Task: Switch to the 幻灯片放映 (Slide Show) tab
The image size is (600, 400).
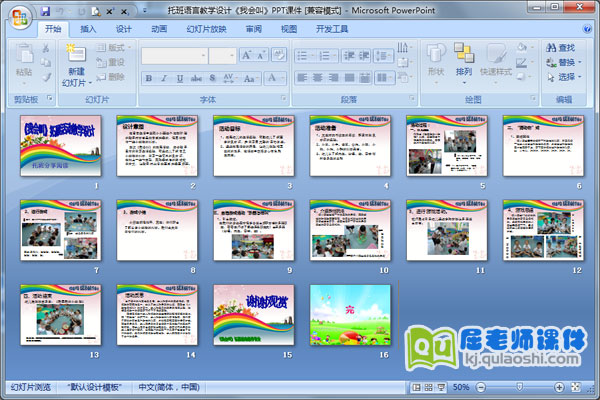Action: coord(206,30)
